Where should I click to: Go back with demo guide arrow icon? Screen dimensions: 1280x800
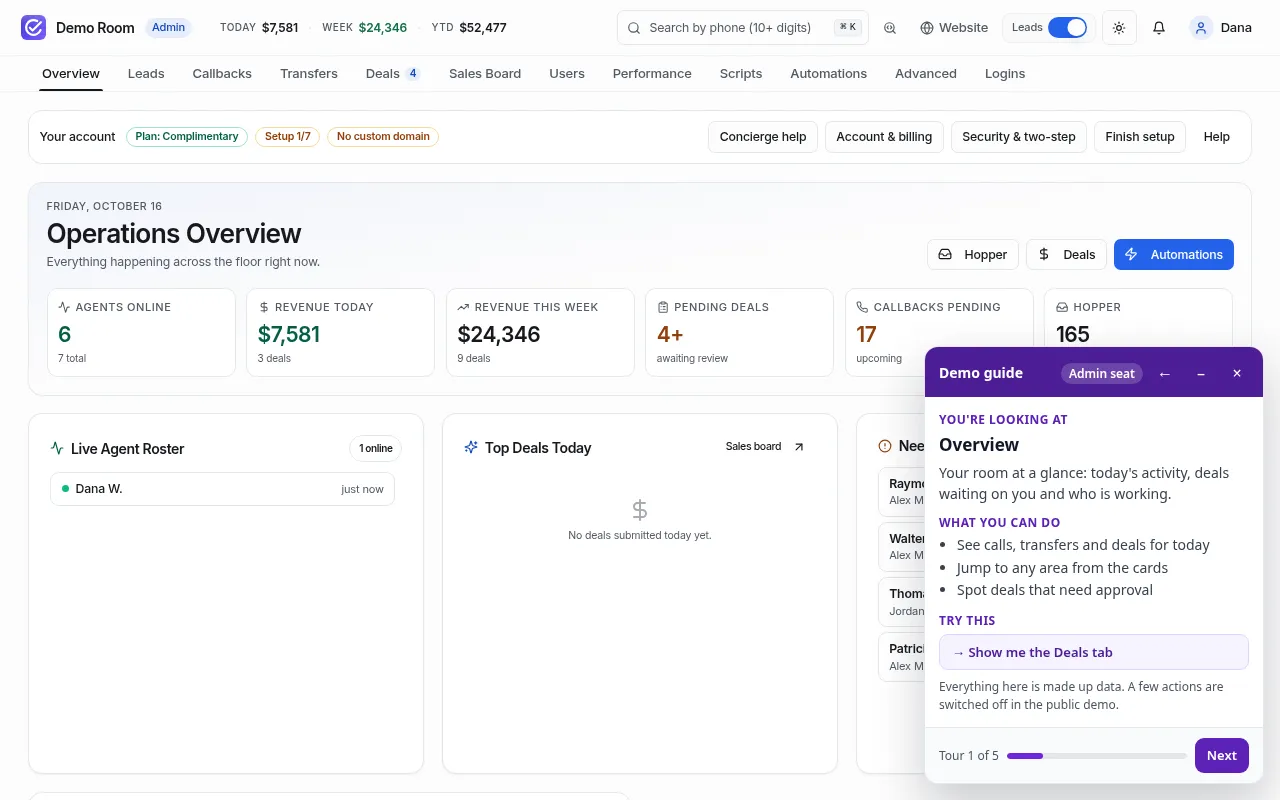click(1165, 373)
